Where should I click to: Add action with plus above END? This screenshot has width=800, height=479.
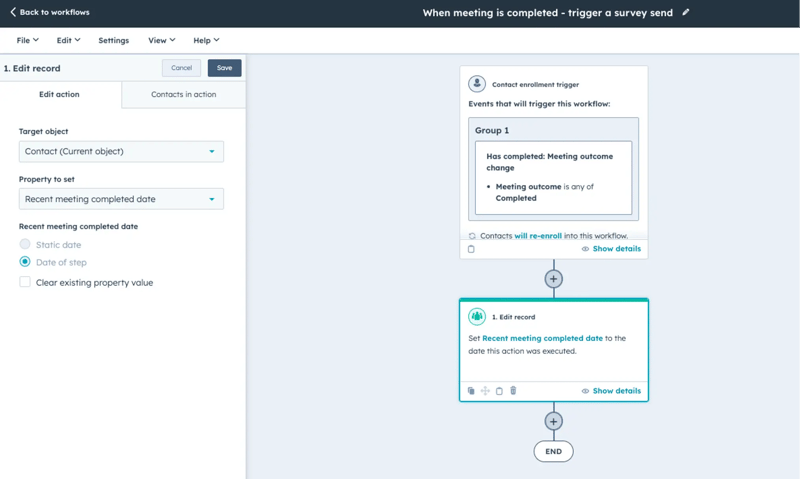pos(554,421)
